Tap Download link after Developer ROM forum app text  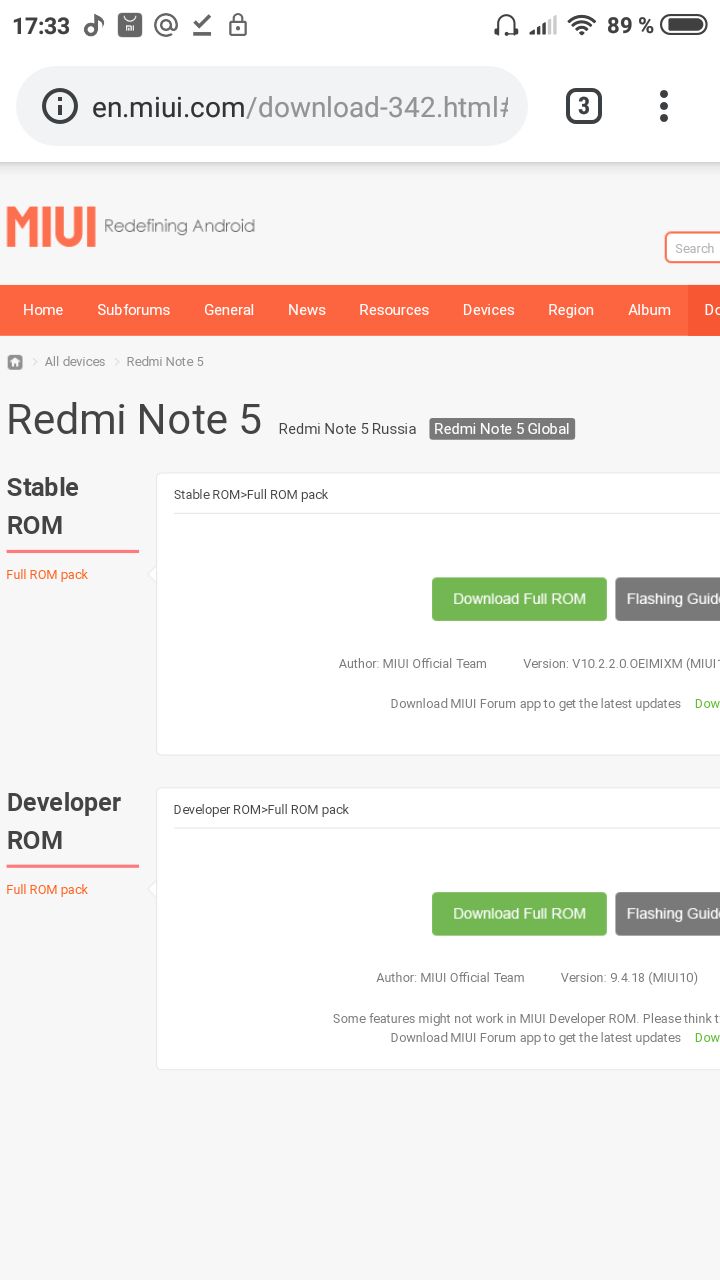click(x=707, y=1038)
